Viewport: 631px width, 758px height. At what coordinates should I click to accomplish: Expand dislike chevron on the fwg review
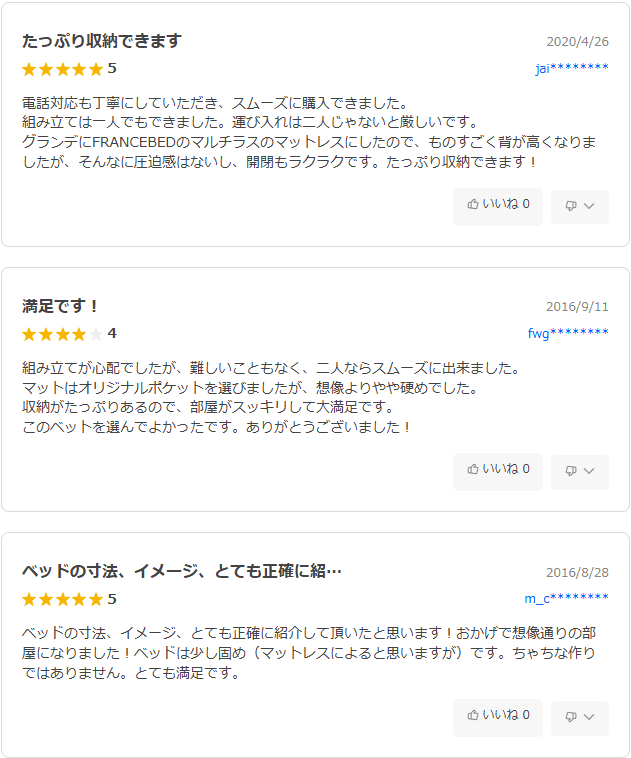tap(589, 471)
